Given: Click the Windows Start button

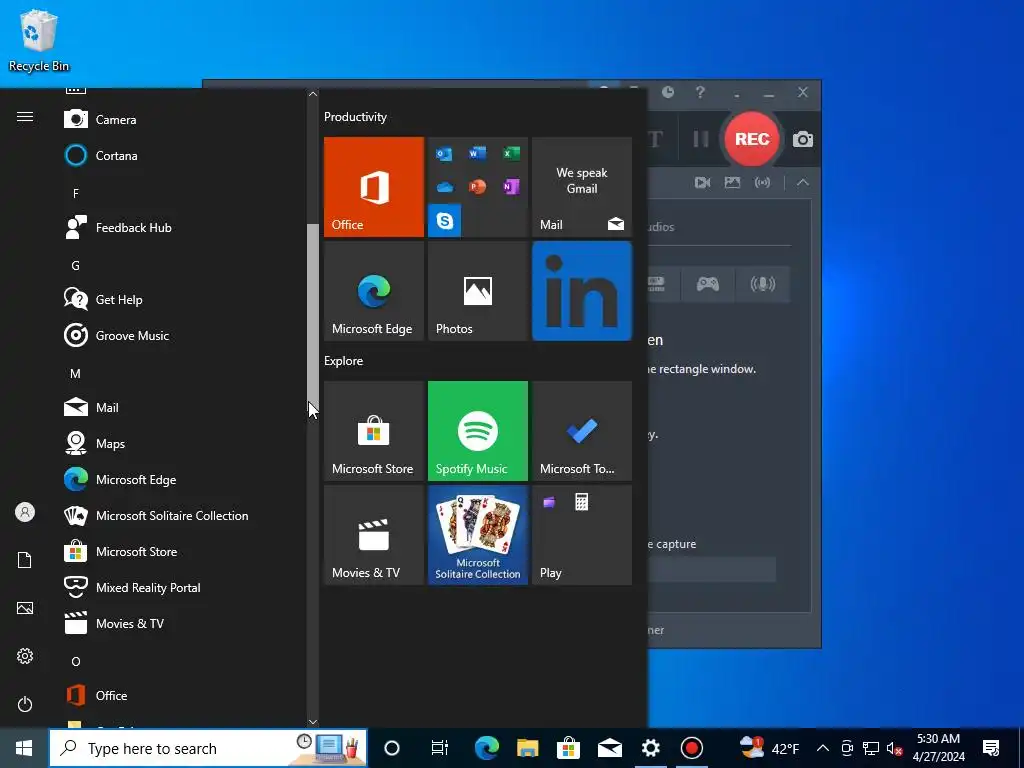Looking at the screenshot, I should tap(24, 748).
